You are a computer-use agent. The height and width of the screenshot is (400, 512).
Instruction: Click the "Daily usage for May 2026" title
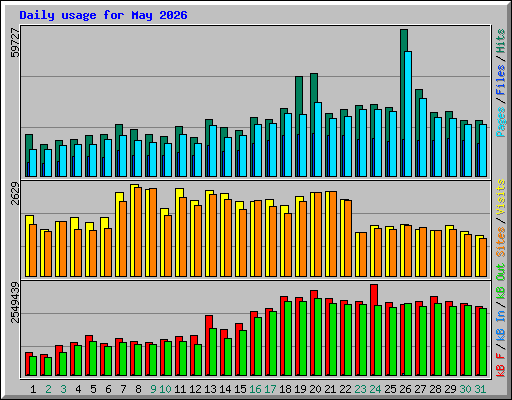(x=103, y=15)
